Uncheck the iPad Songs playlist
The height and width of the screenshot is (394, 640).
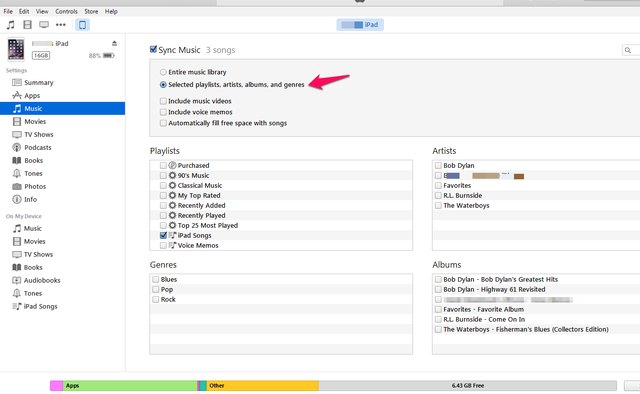(163, 235)
